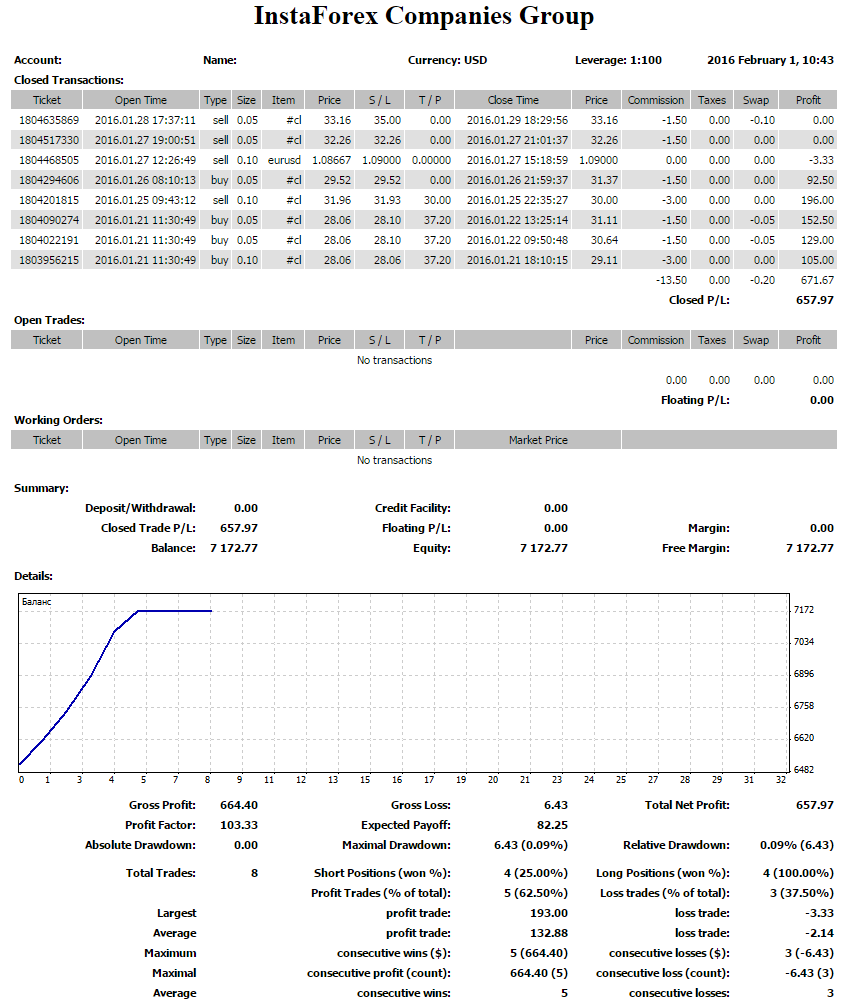This screenshot has width=848, height=1007.
Task: Click the Working Orders heading
Action: 58,420
